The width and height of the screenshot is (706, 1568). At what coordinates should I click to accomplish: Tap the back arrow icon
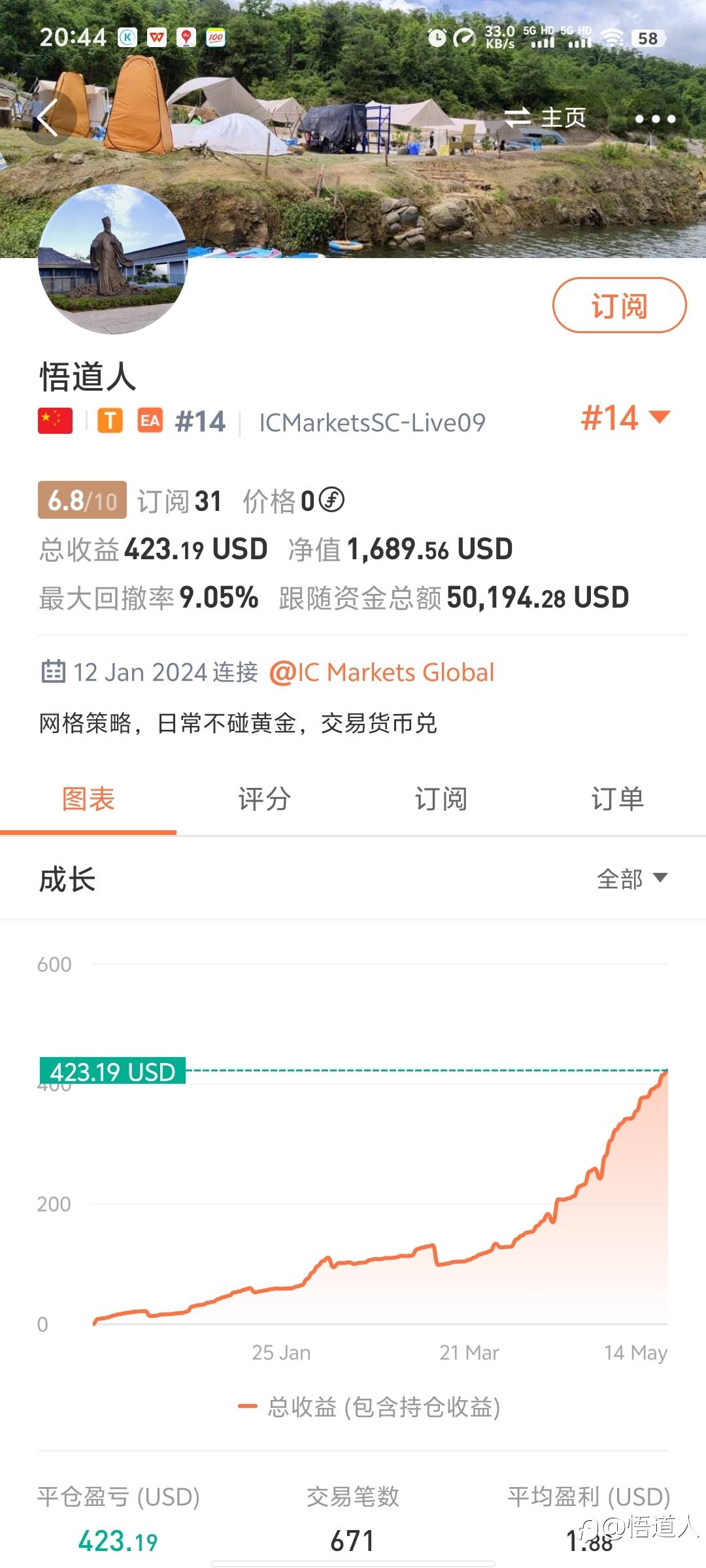[x=48, y=118]
